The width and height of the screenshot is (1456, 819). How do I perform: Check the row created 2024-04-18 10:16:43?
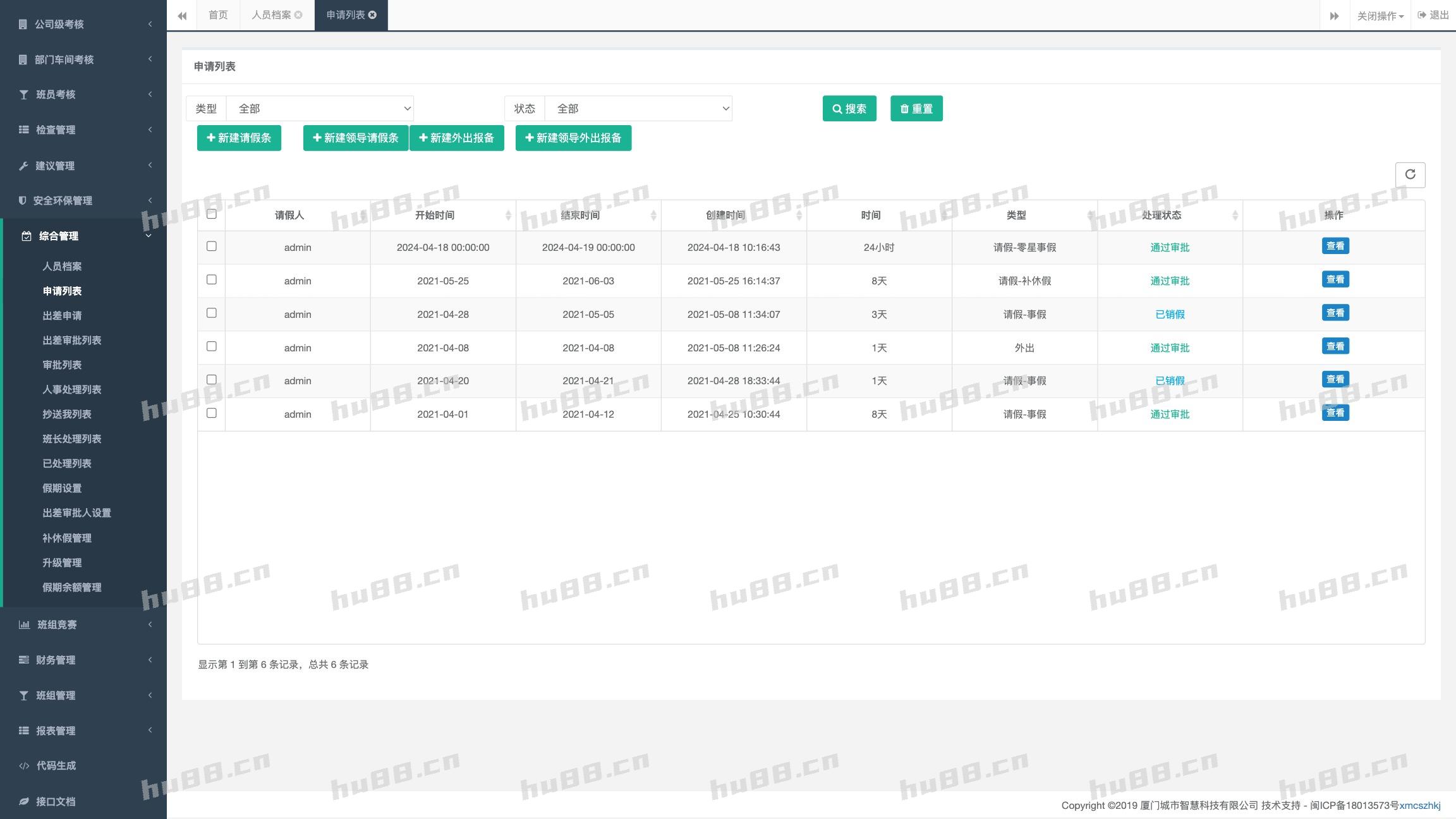(x=212, y=246)
